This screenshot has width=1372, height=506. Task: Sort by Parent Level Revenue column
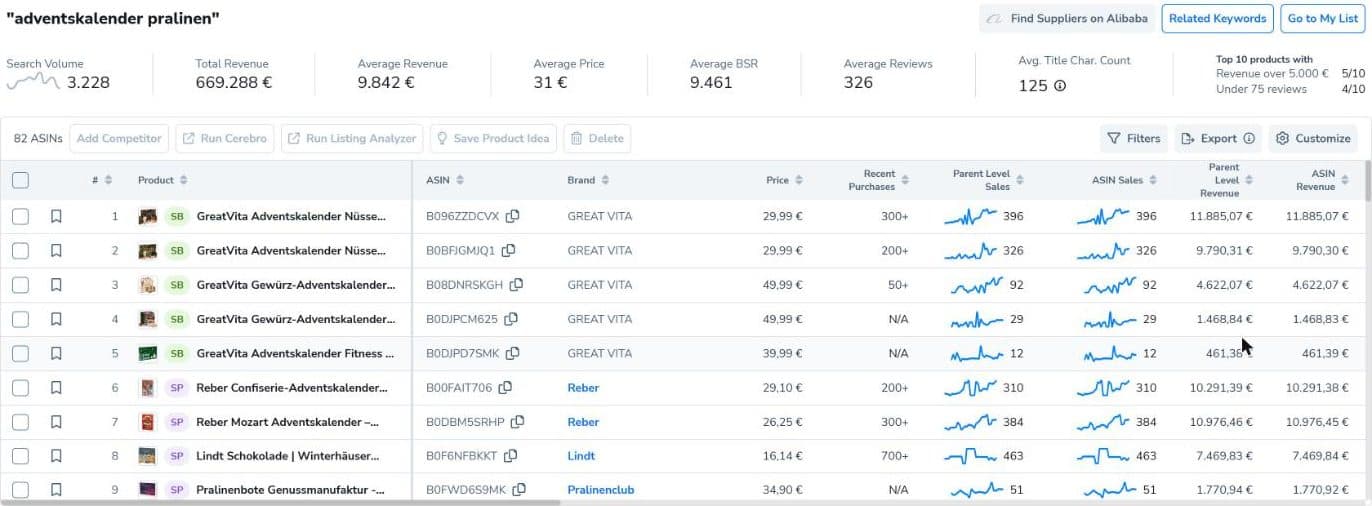pos(1249,180)
